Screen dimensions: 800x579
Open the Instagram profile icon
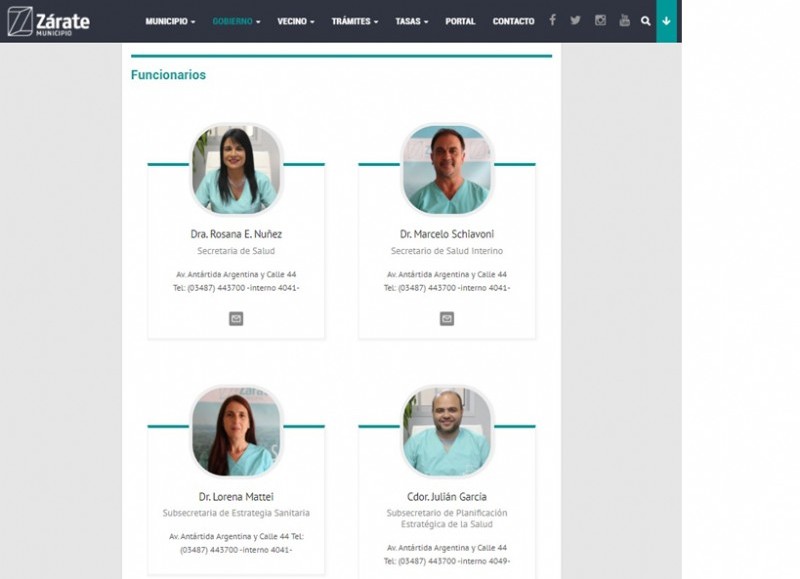(x=600, y=20)
